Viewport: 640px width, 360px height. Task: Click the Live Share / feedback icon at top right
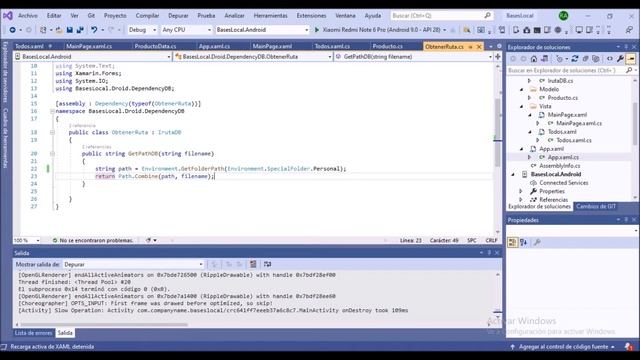(629, 30)
